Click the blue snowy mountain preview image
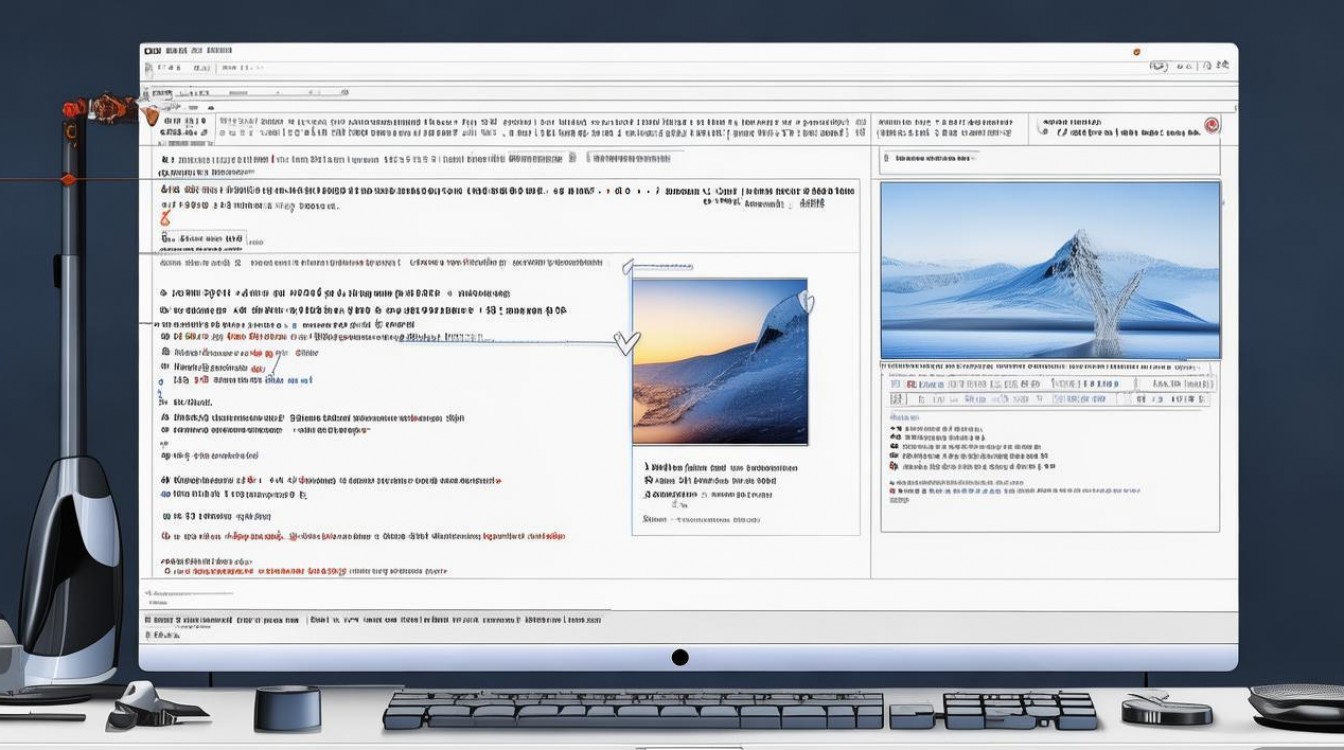This screenshot has height=750, width=1344. pyautogui.click(x=1049, y=270)
